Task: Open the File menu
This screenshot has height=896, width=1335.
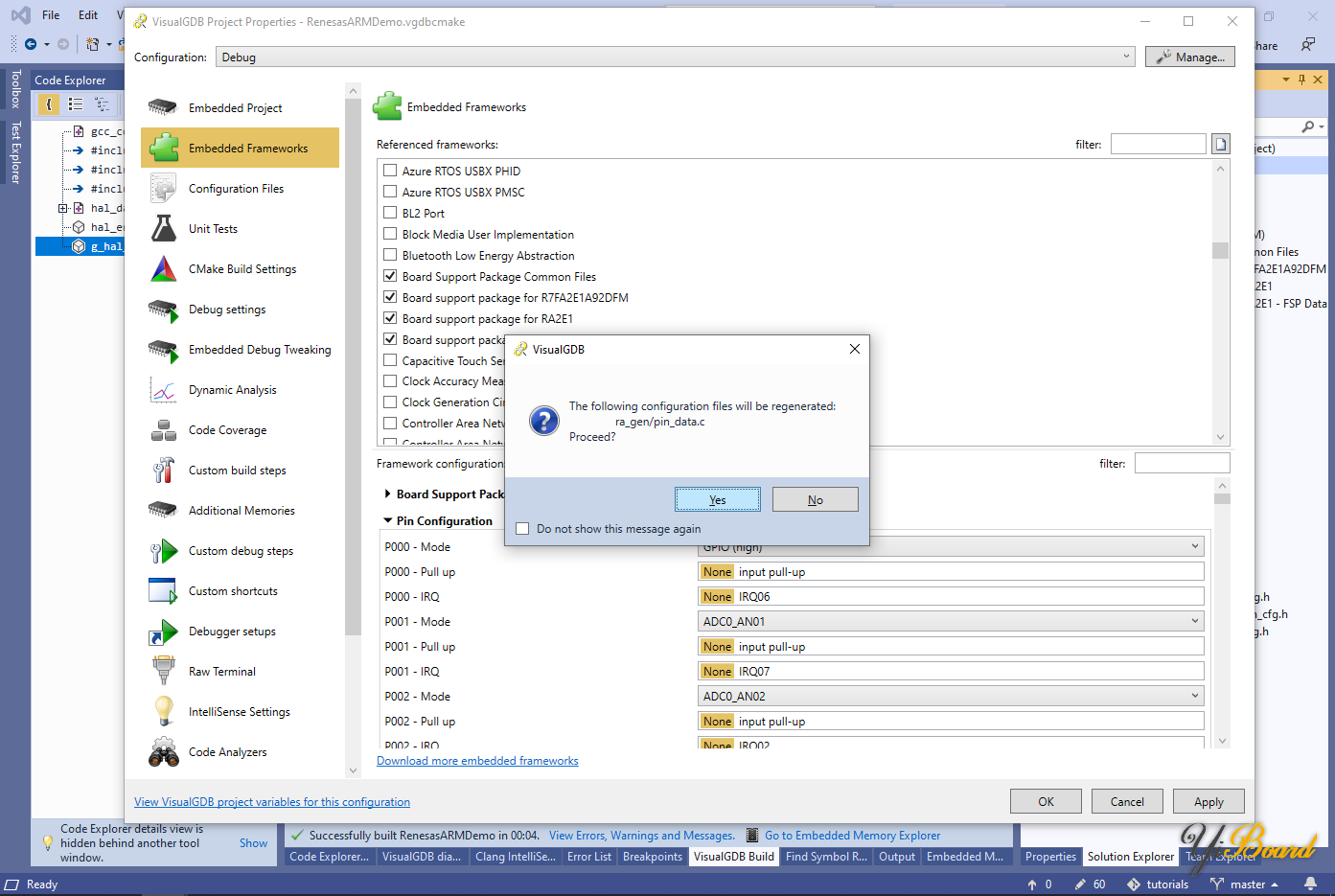Action: pos(51,15)
